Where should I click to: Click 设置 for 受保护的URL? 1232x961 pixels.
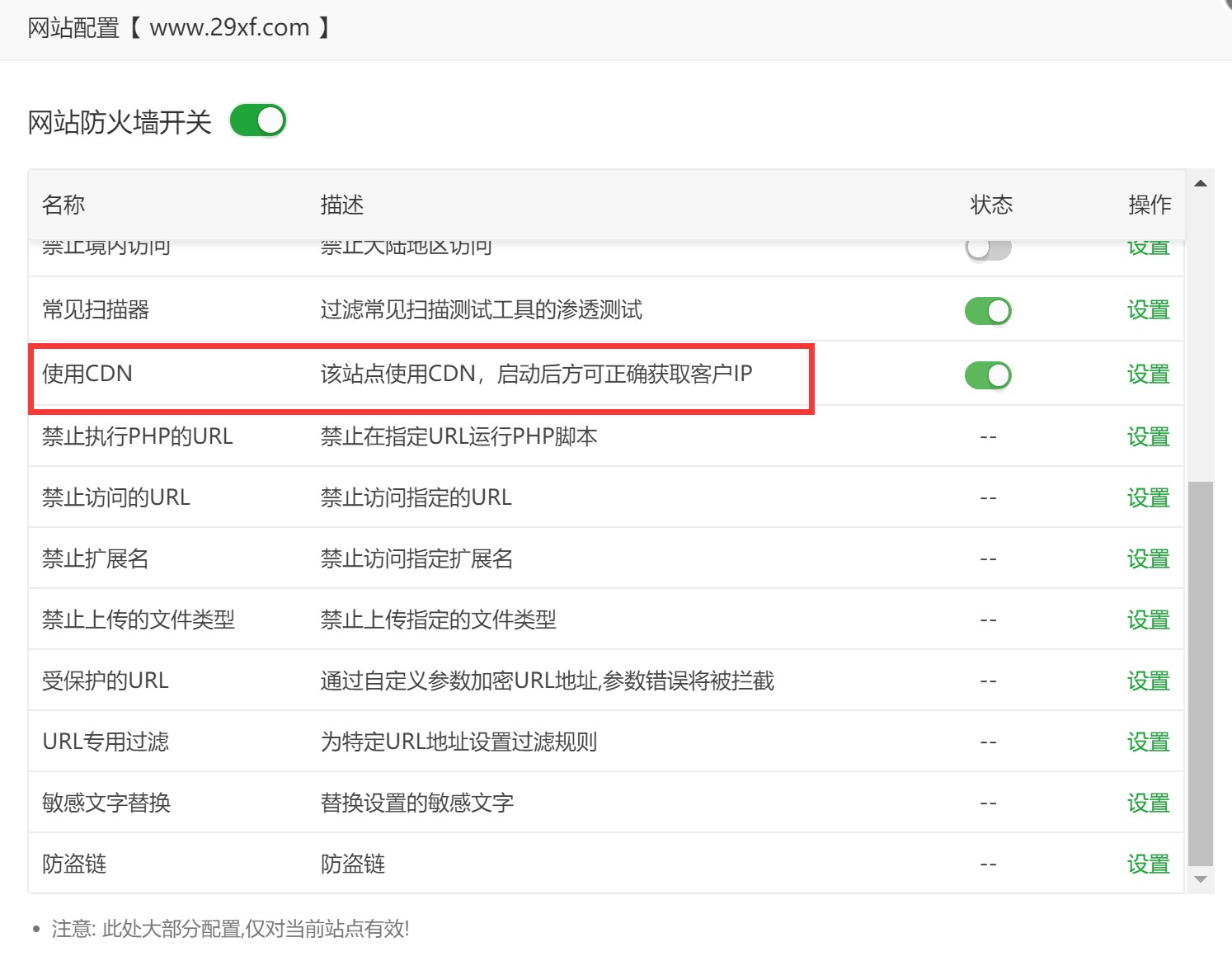[x=1148, y=681]
